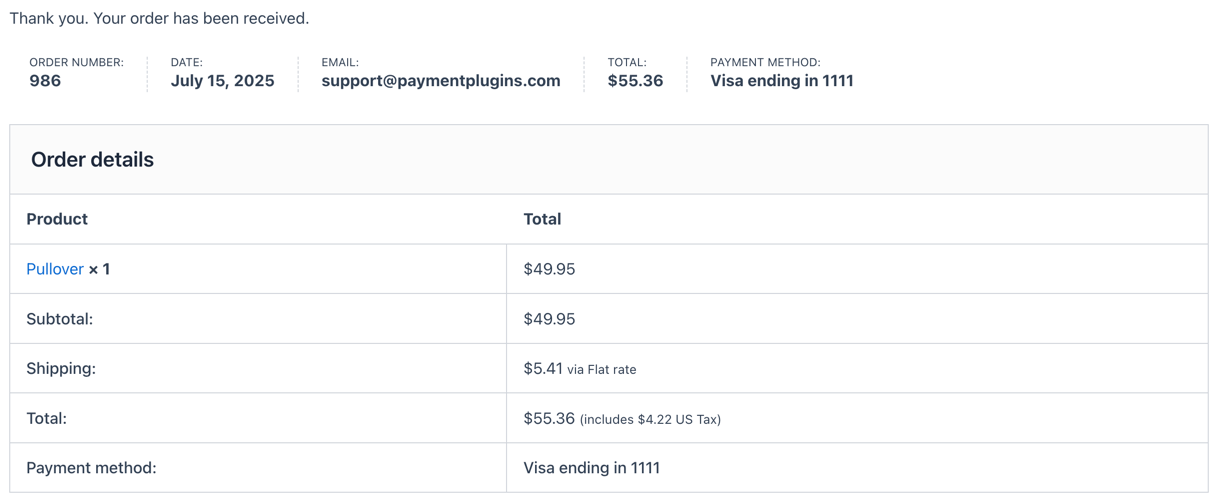Click the Subtotal label
Screen dimensions: 1216x498
[x=59, y=319]
